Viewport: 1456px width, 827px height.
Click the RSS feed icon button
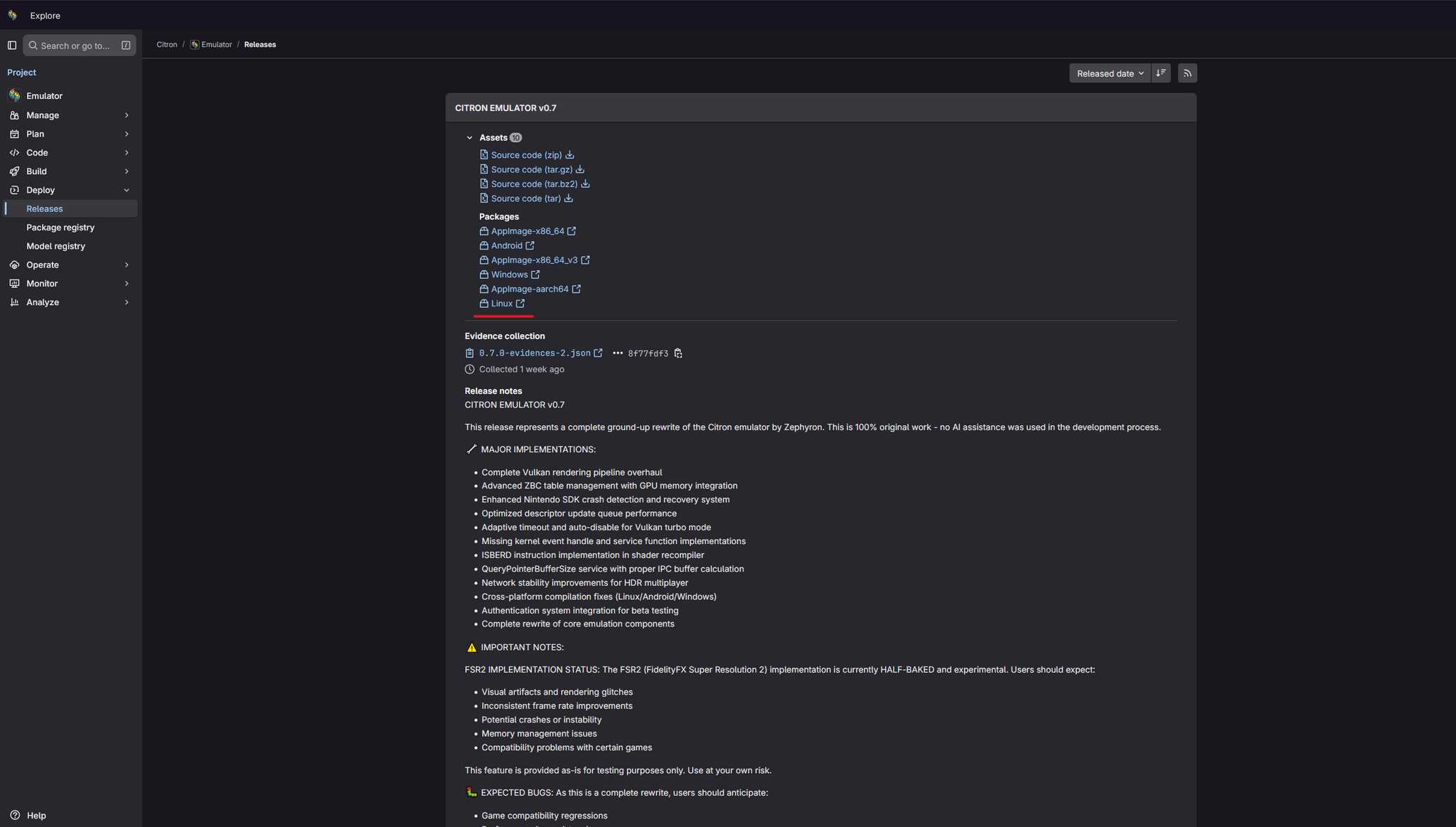(1187, 73)
